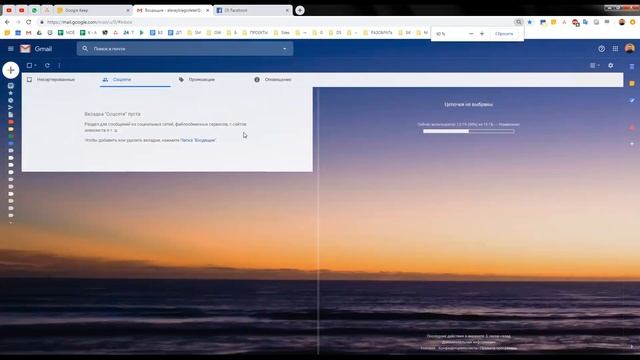Switch to first pinned YouTube tab

tap(9, 10)
